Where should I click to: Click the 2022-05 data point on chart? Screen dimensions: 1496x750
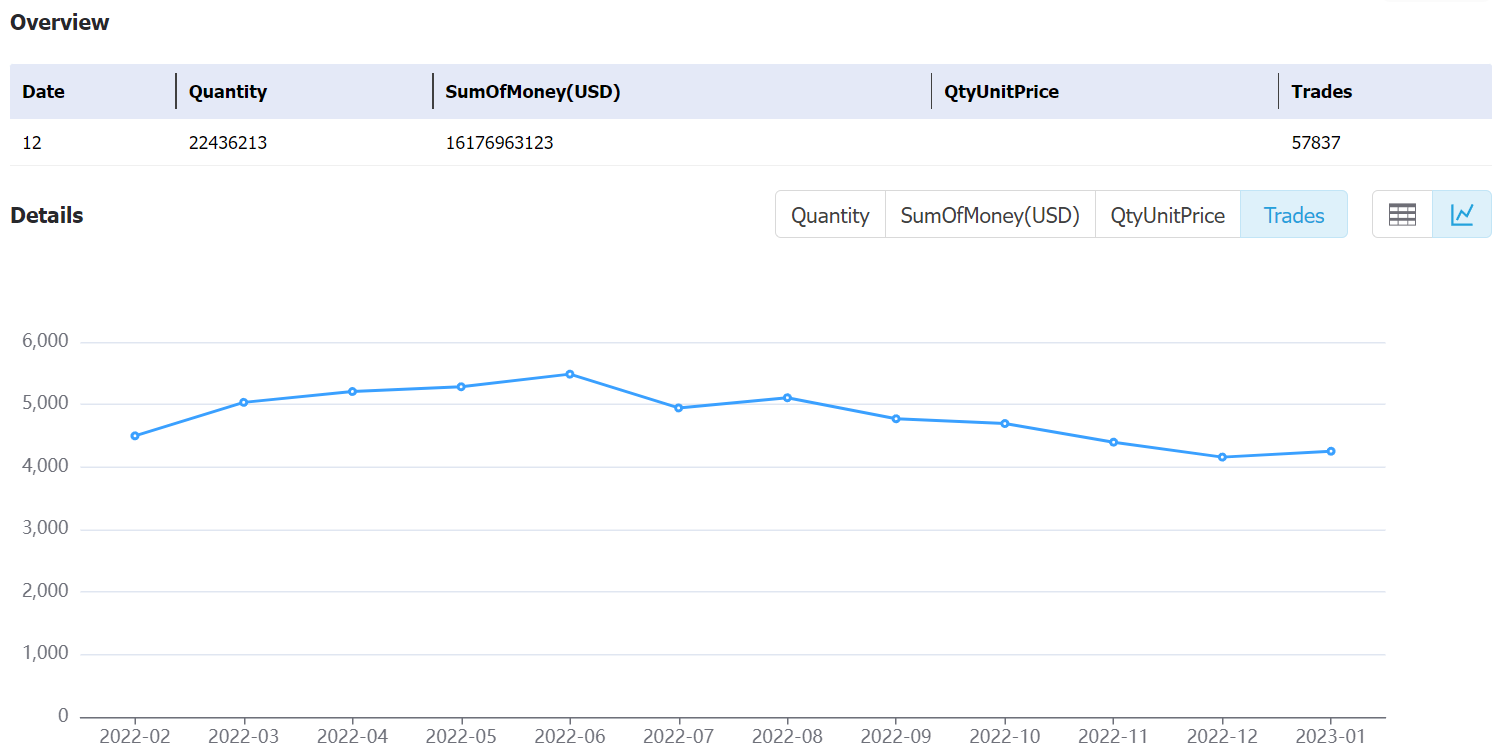461,386
